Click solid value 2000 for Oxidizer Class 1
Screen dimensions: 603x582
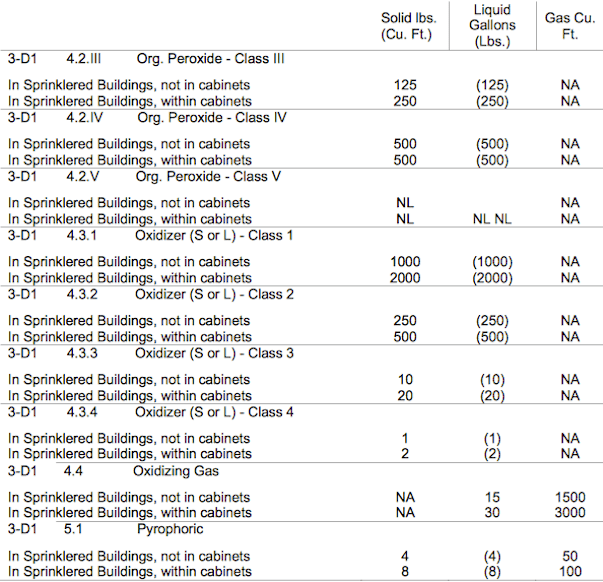[405, 278]
